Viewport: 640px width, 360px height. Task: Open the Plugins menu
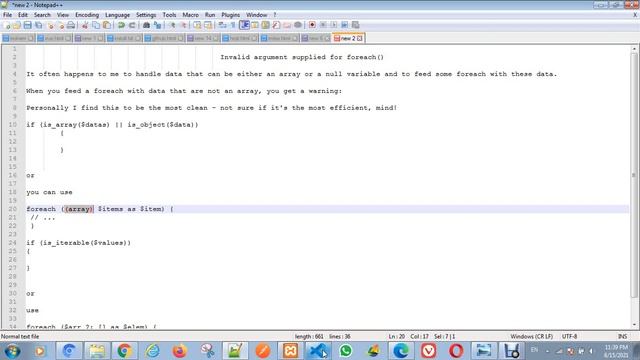231,15
